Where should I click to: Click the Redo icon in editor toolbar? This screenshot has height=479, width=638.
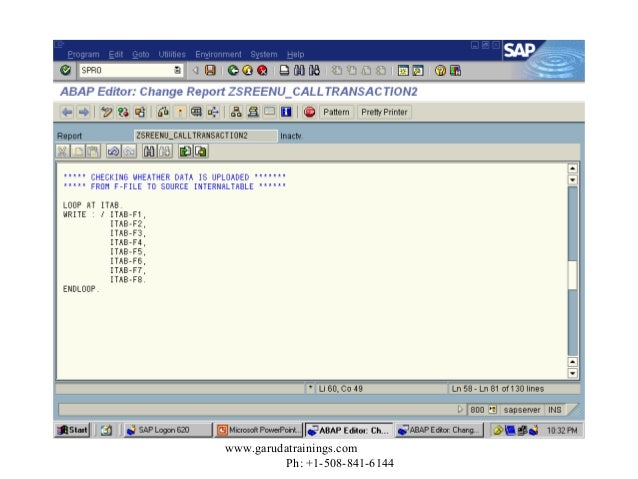[x=129, y=151]
